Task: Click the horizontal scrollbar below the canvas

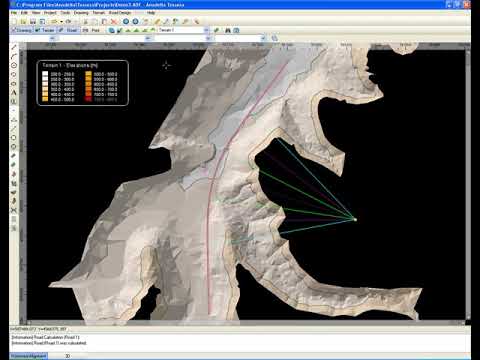Action: coord(245,323)
